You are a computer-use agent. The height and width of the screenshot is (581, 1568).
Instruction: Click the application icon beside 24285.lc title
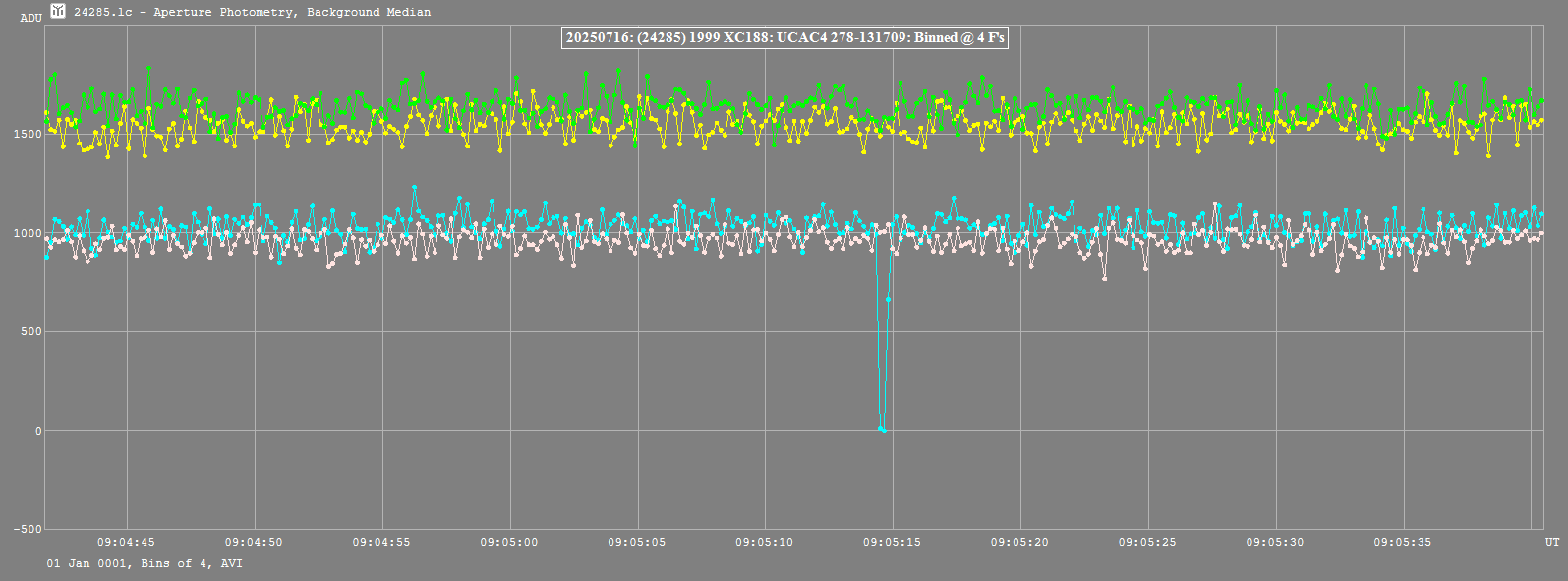pos(58,12)
